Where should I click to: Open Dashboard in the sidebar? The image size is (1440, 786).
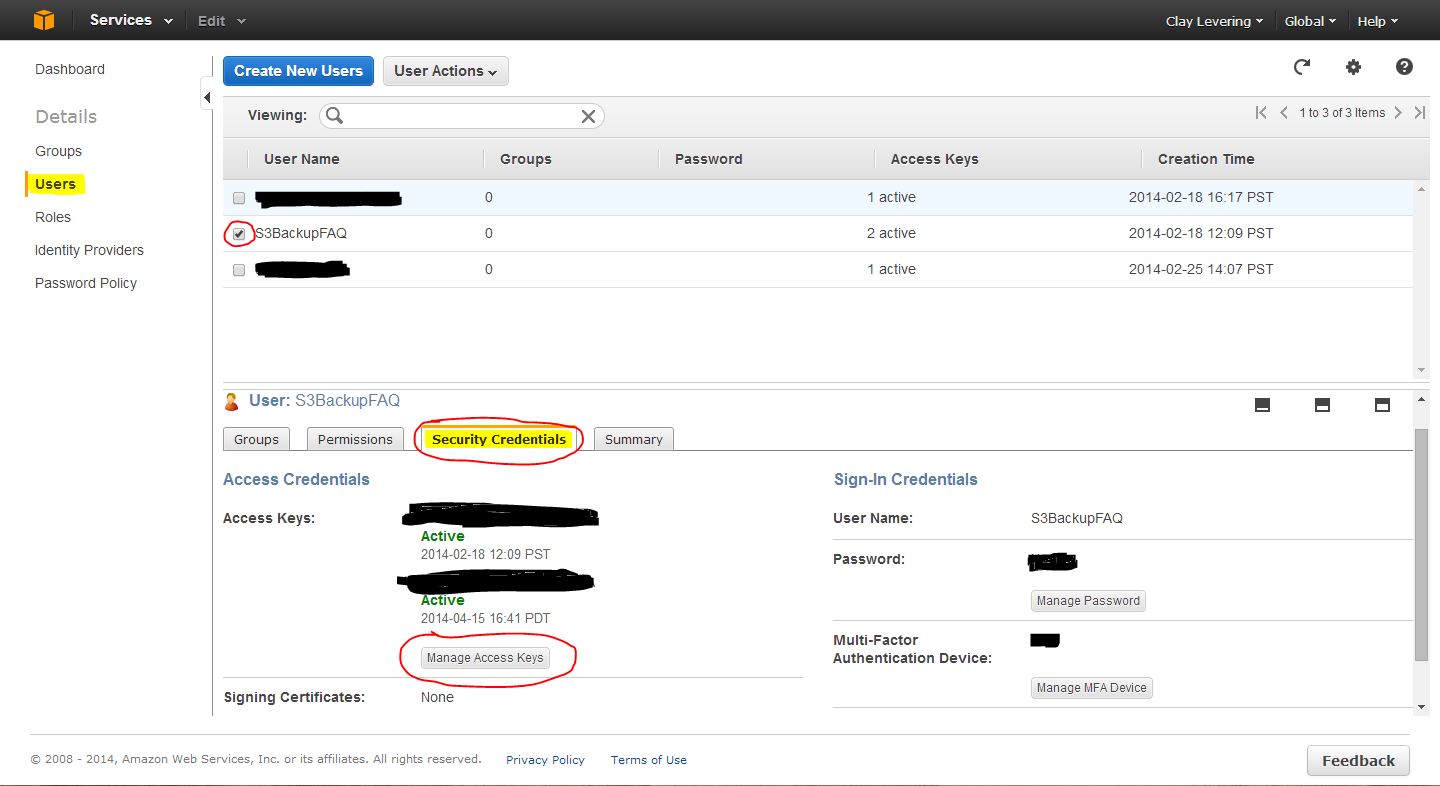point(70,69)
